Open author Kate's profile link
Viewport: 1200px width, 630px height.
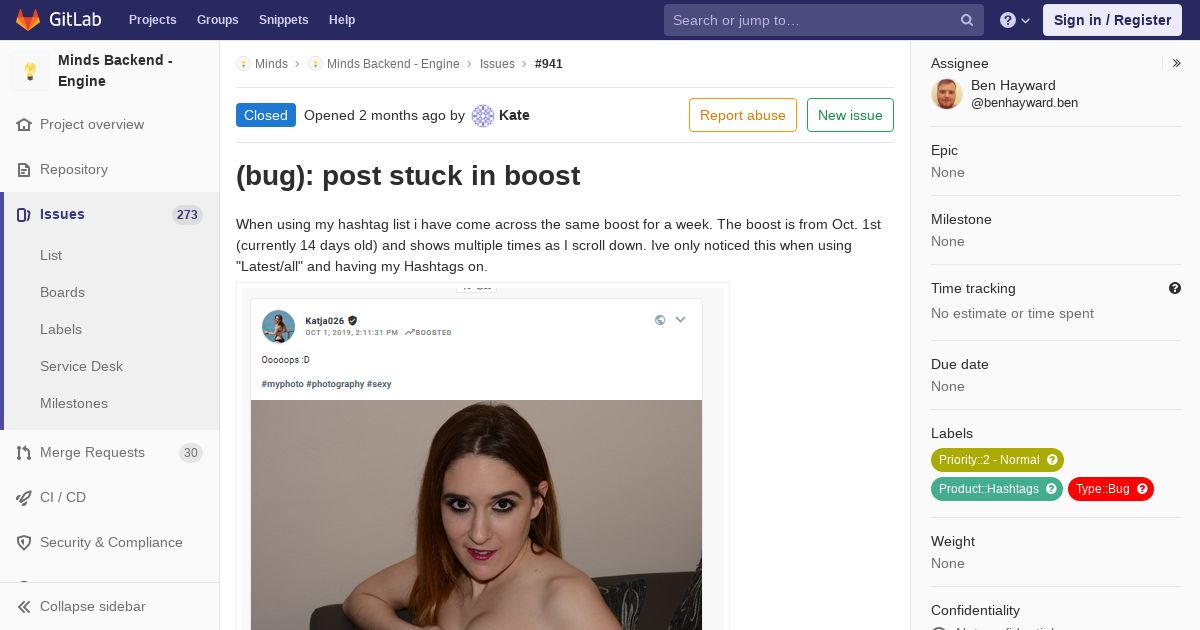pyautogui.click(x=514, y=115)
